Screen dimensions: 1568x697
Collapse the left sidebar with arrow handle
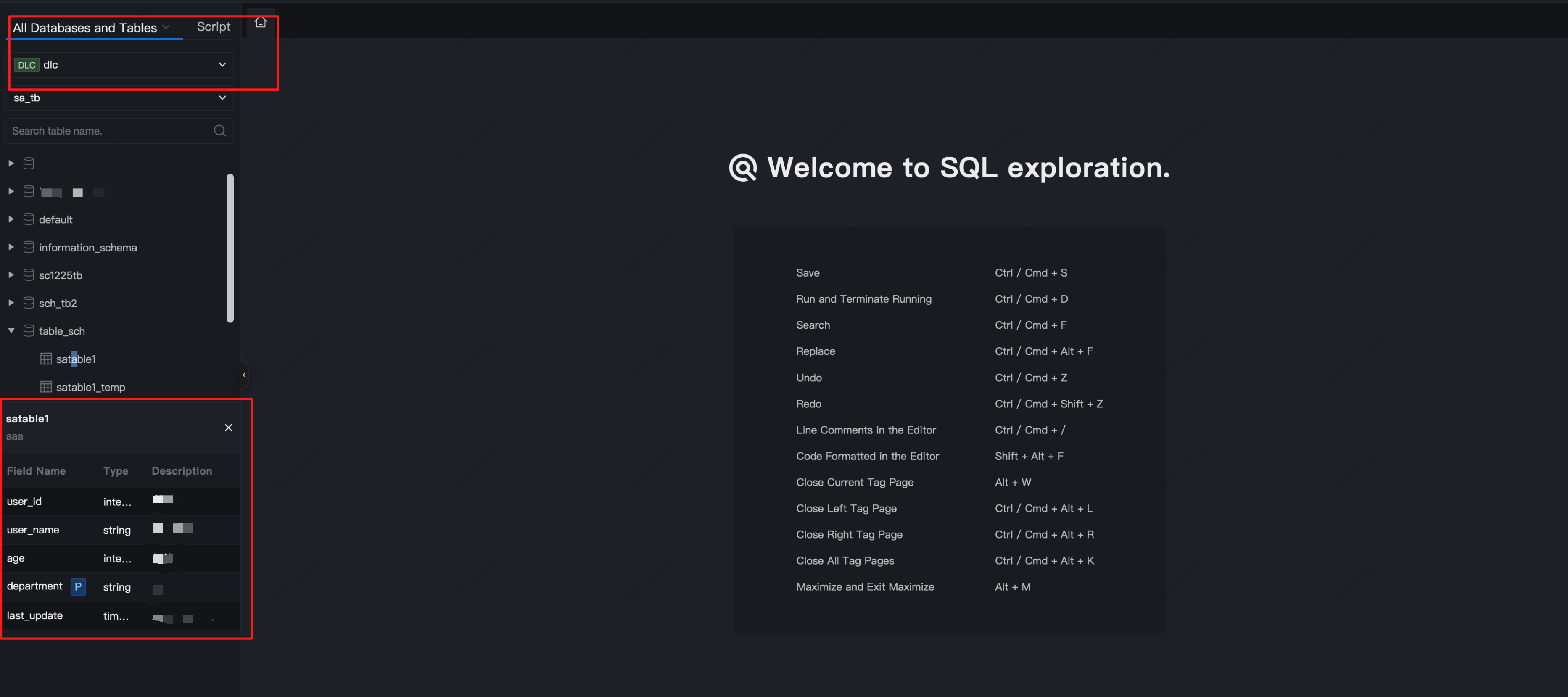coord(244,375)
